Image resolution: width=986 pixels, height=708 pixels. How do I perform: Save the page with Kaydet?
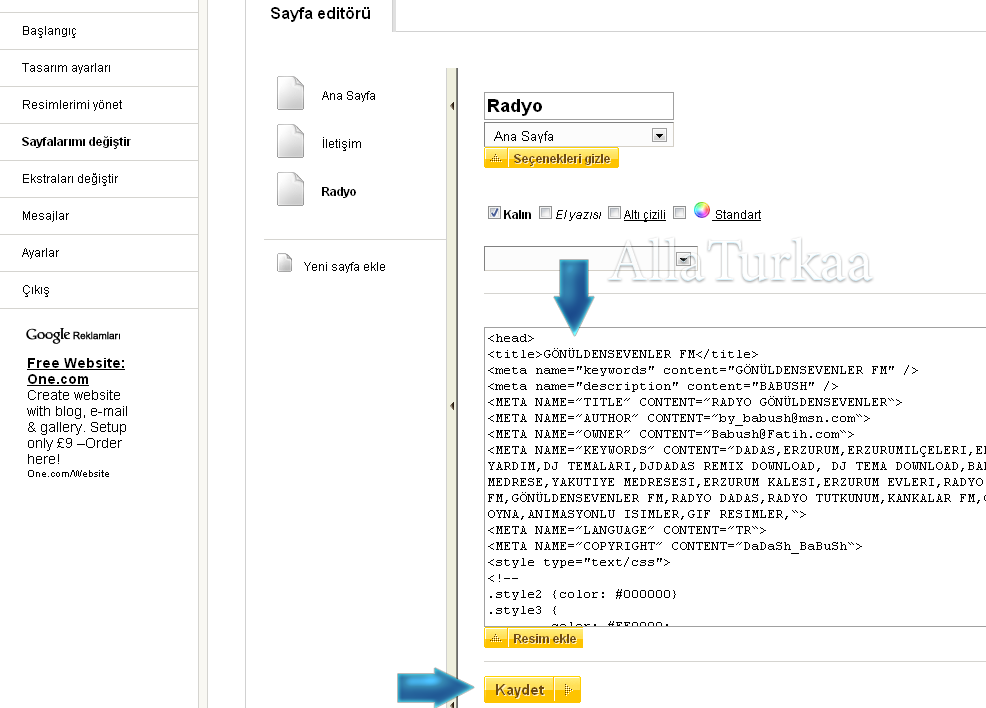(x=520, y=689)
